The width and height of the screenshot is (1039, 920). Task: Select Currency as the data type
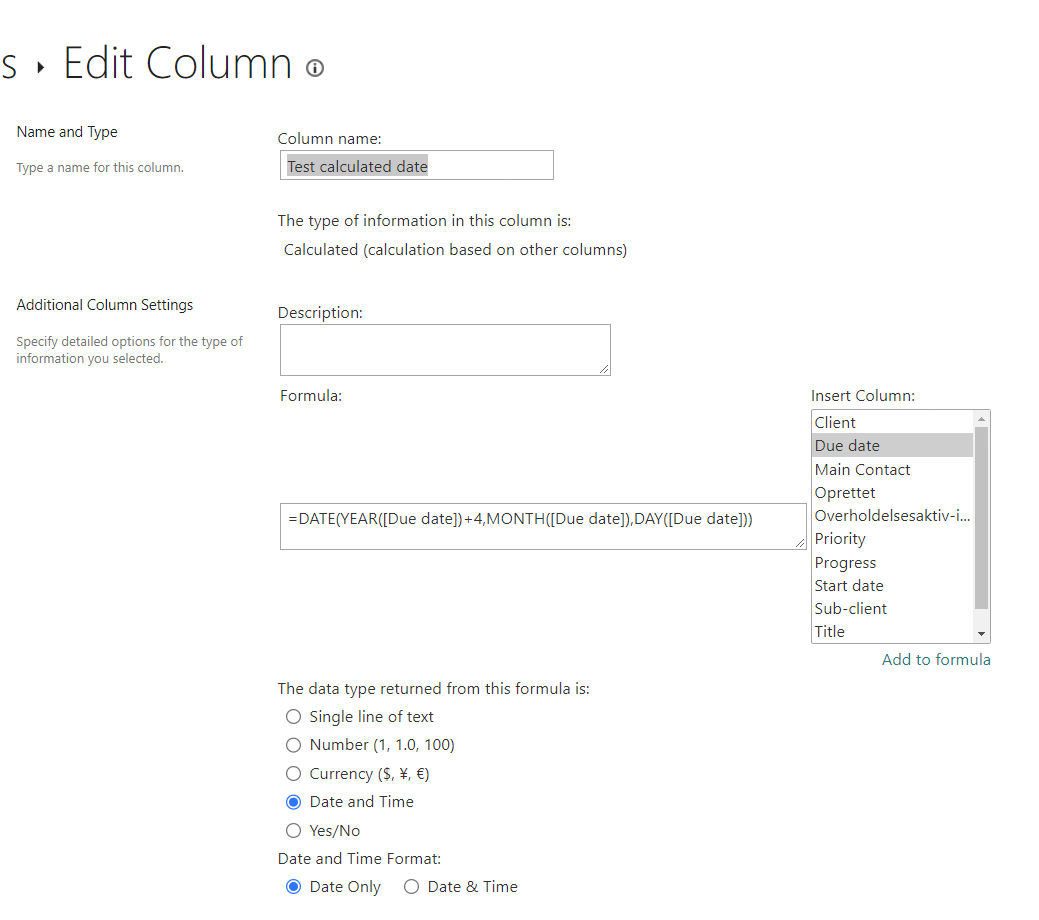click(293, 773)
